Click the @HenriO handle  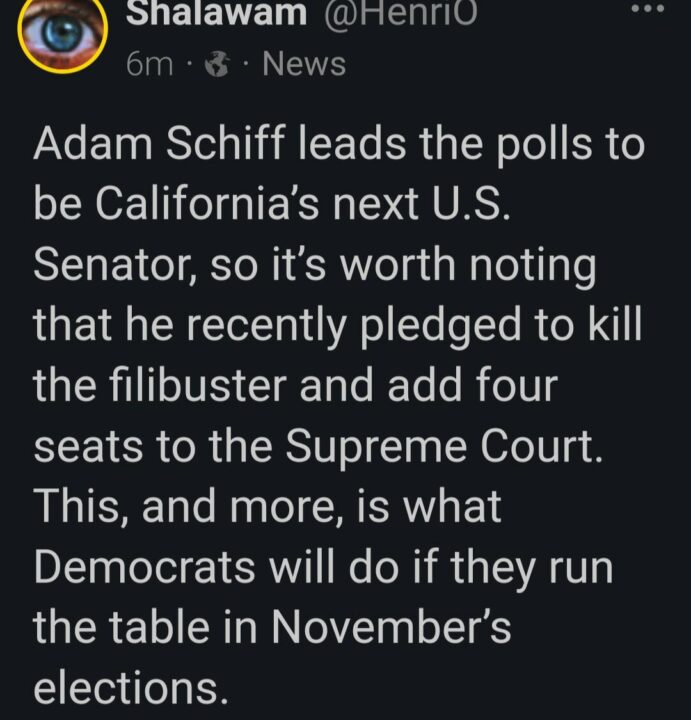(398, 12)
